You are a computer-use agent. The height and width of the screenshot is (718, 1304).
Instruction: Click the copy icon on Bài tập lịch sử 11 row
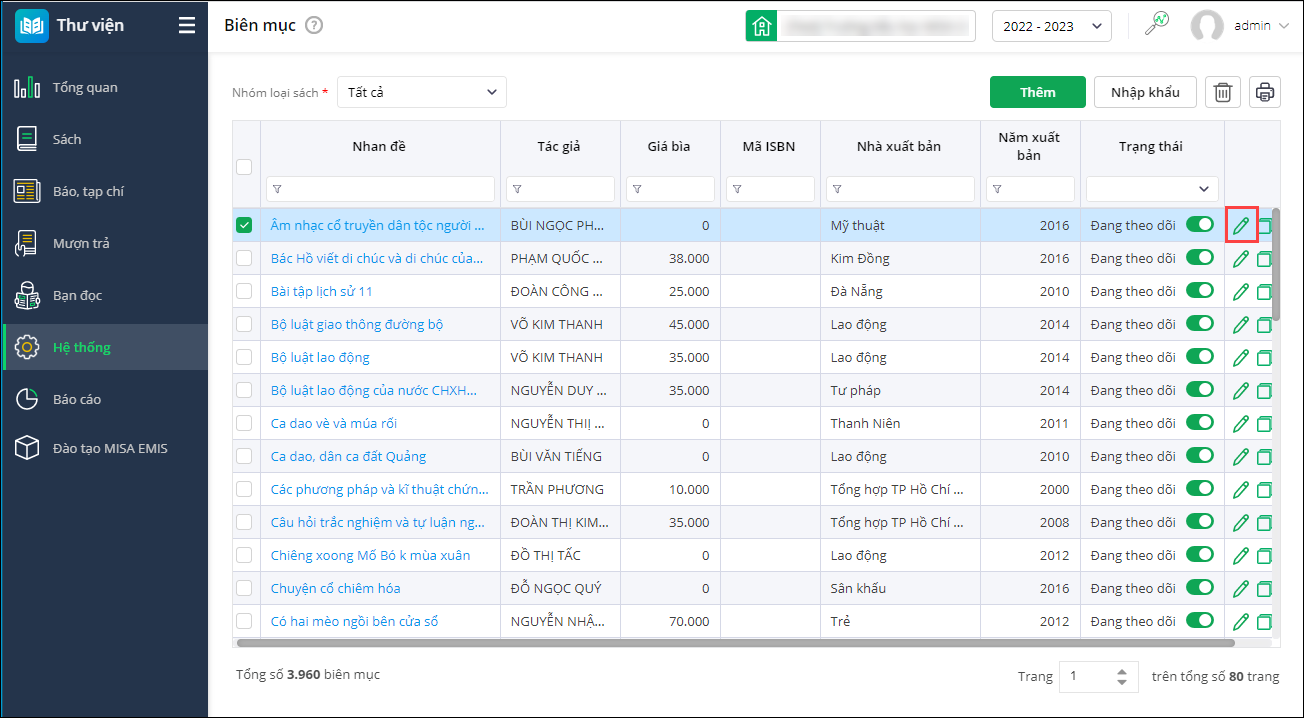tap(1265, 292)
